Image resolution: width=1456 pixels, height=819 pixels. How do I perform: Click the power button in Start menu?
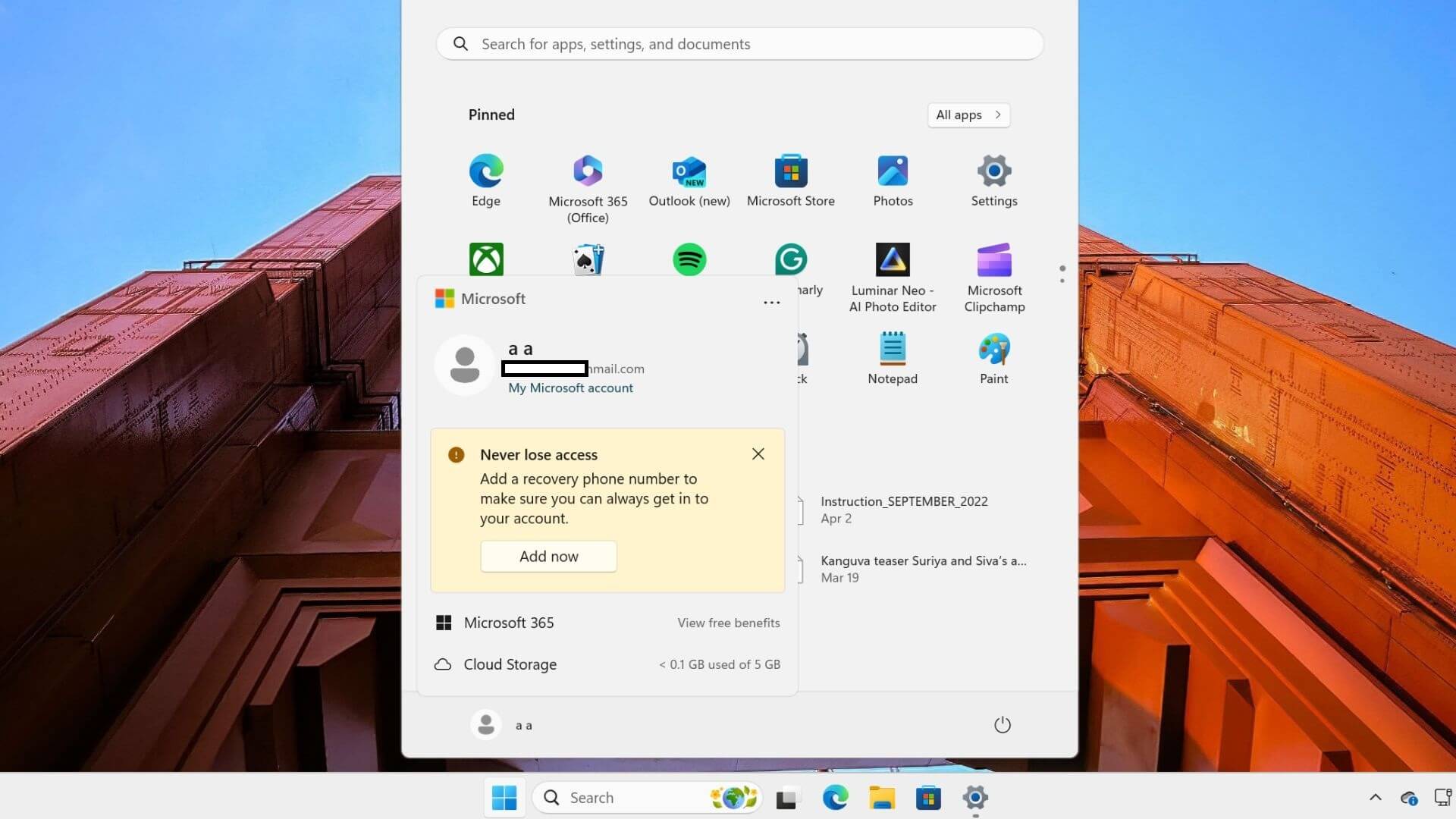[x=1002, y=724]
